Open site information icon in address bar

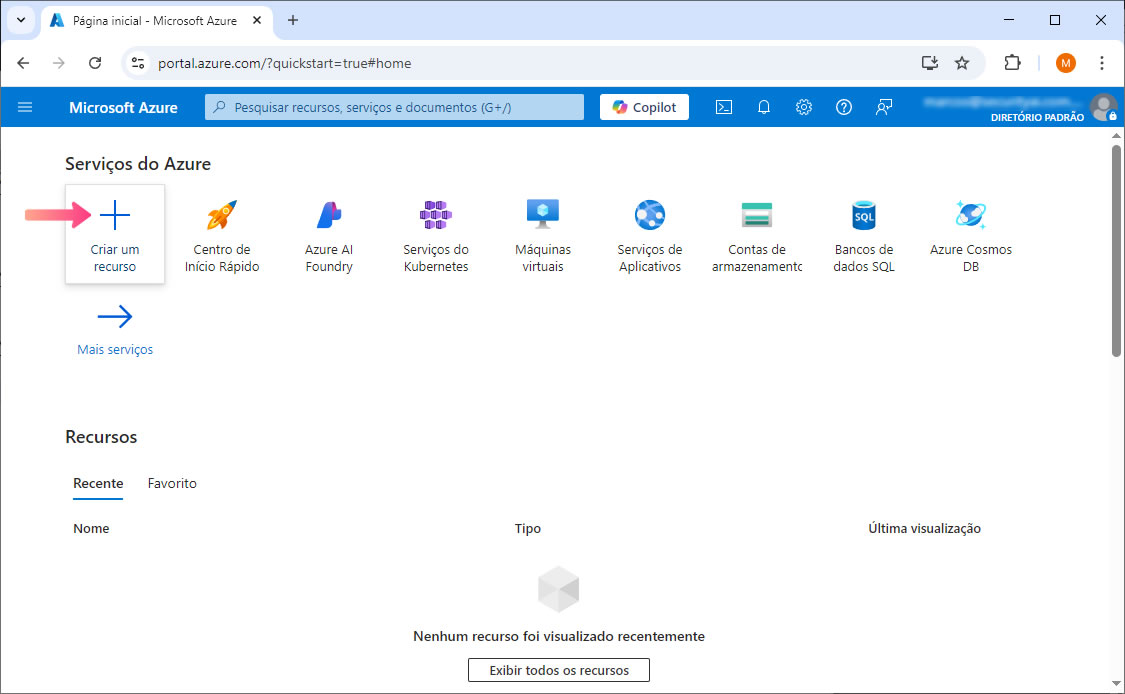[138, 63]
